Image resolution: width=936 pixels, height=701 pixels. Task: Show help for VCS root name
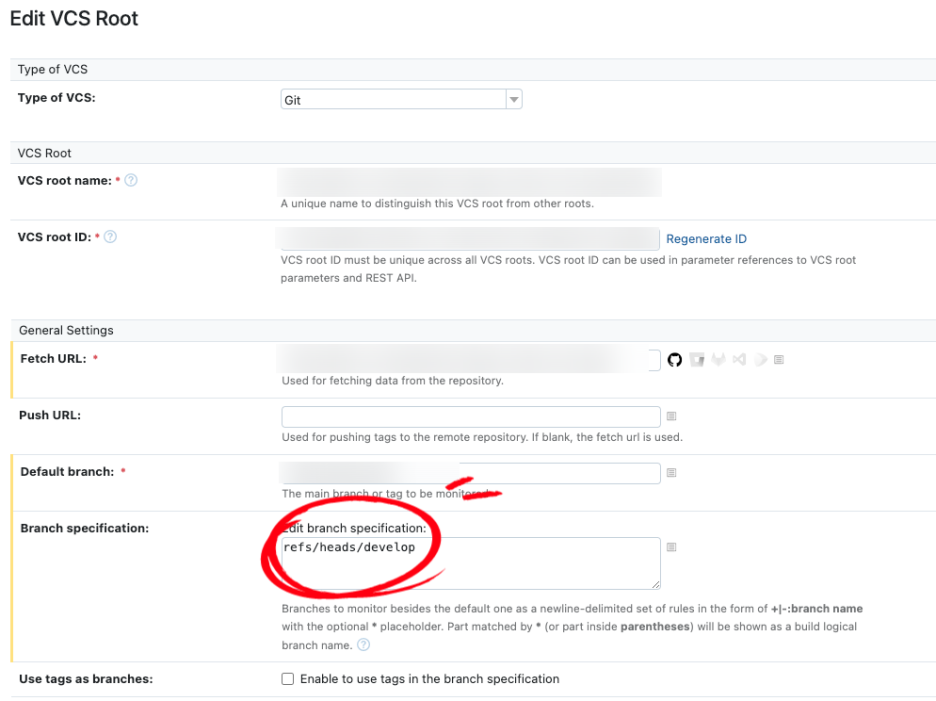pos(131,180)
